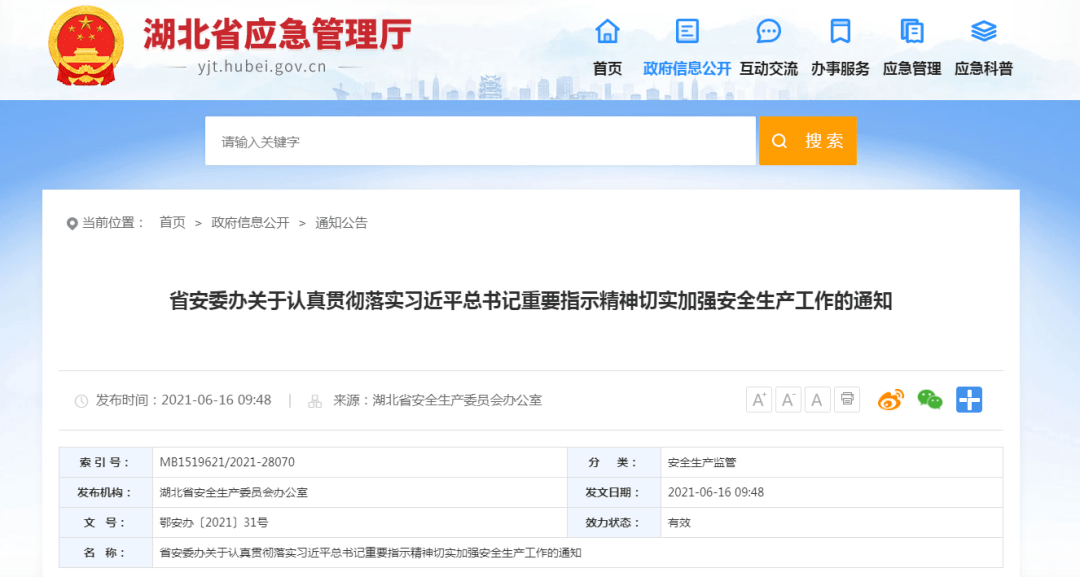The height and width of the screenshot is (577, 1080).
Task: Open 通知公告 breadcrumb link
Action: click(x=341, y=223)
